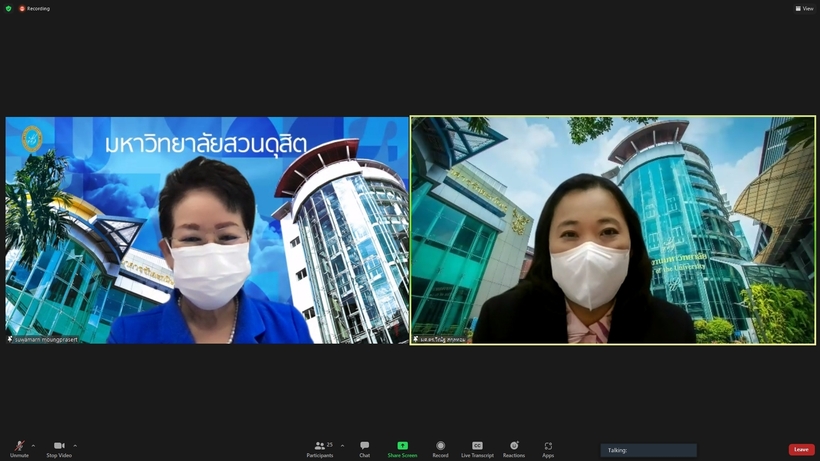
Task: Click the Talking indicator box
Action: (x=648, y=450)
